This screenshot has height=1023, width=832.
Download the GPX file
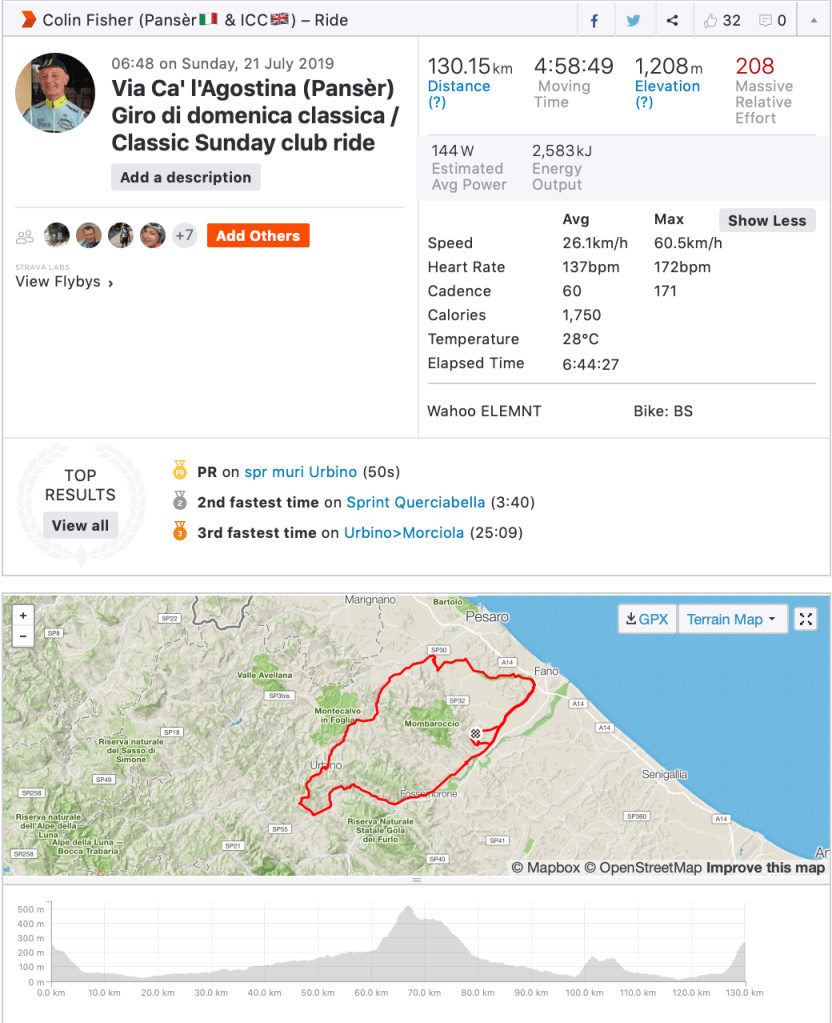[x=646, y=619]
